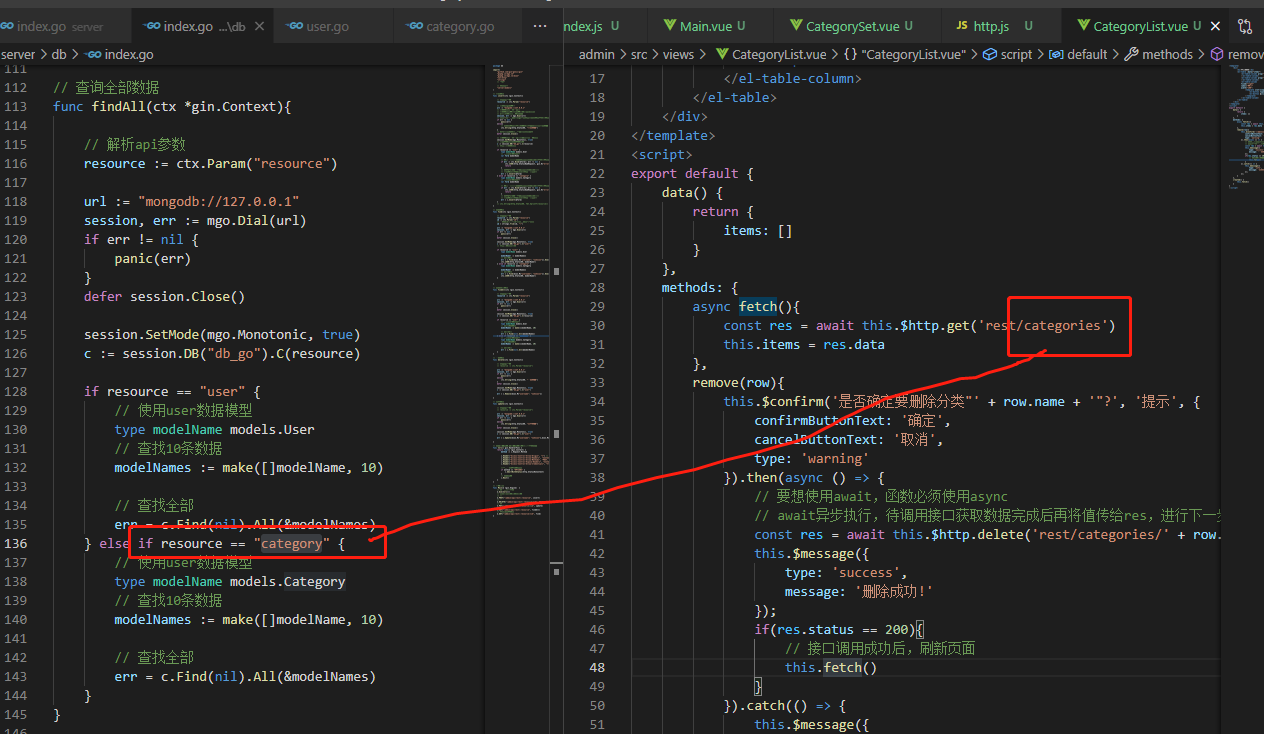1264x734 pixels.
Task: Open the "admin" breadcrumb
Action: [x=596, y=54]
